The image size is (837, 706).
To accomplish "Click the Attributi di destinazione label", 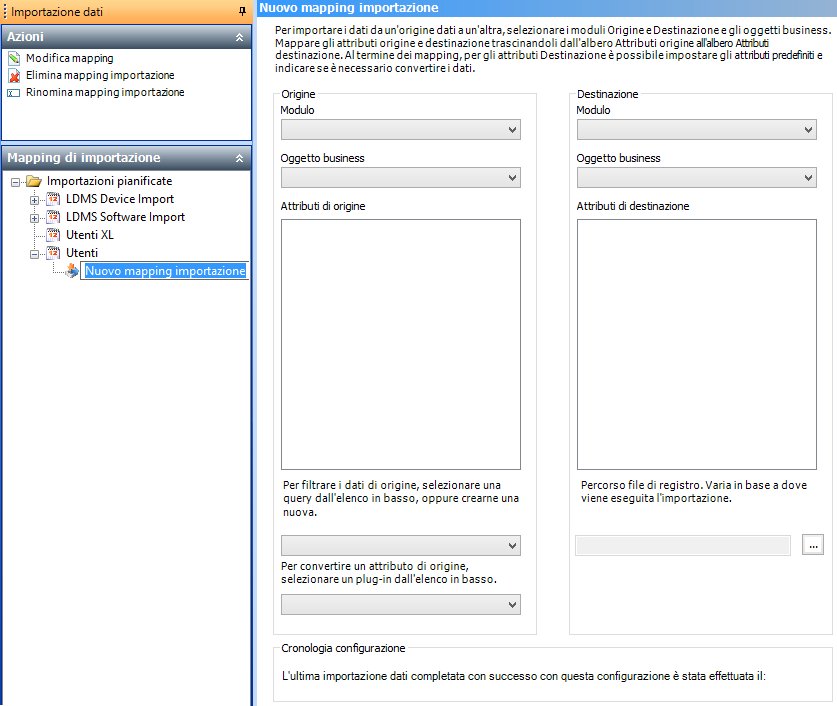I will click(633, 206).
